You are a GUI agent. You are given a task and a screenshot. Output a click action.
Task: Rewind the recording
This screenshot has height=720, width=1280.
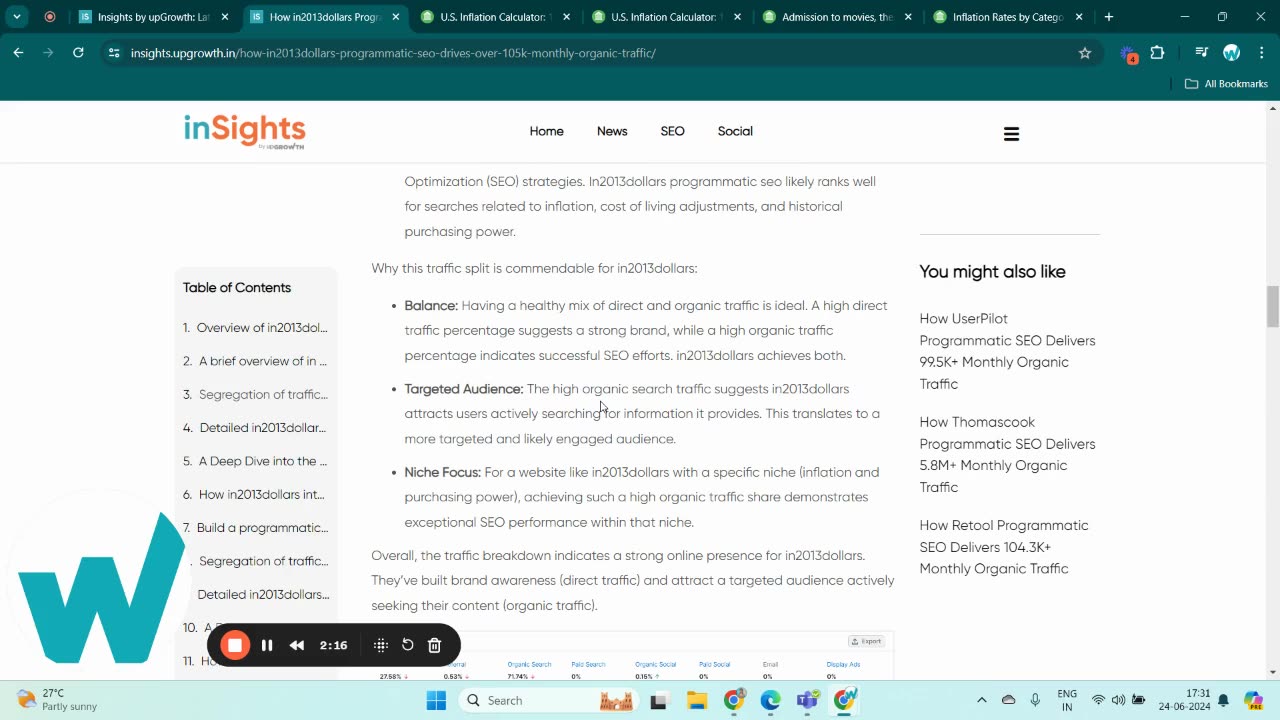point(297,645)
